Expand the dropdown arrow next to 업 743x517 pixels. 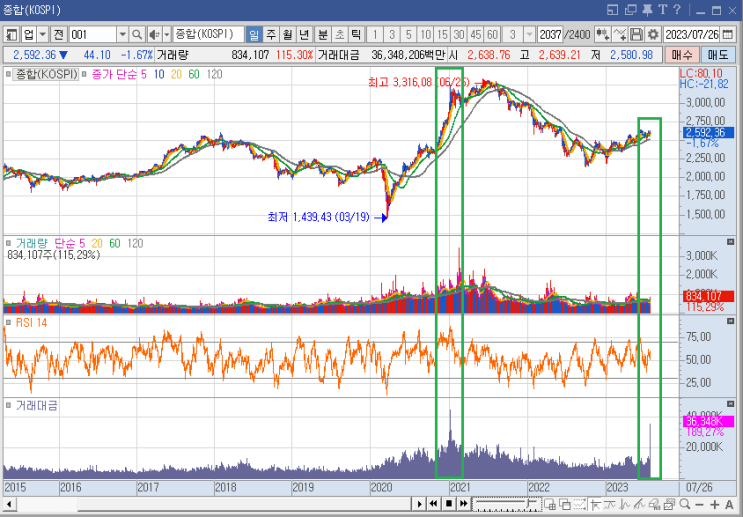click(43, 35)
